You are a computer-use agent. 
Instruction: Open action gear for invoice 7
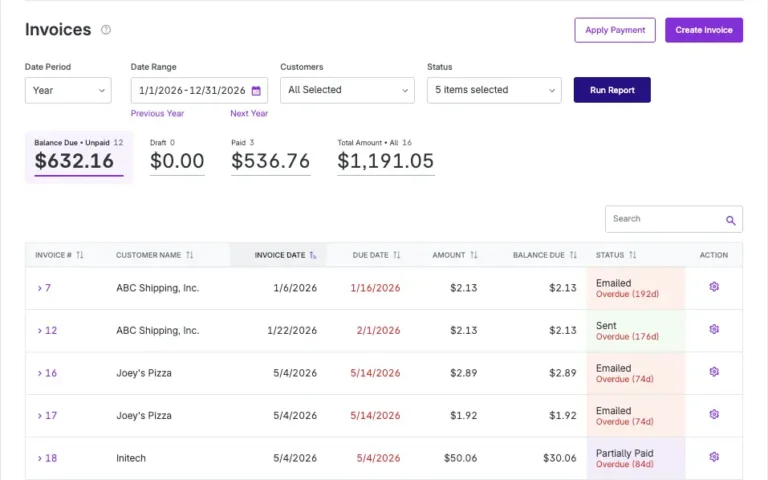[714, 287]
